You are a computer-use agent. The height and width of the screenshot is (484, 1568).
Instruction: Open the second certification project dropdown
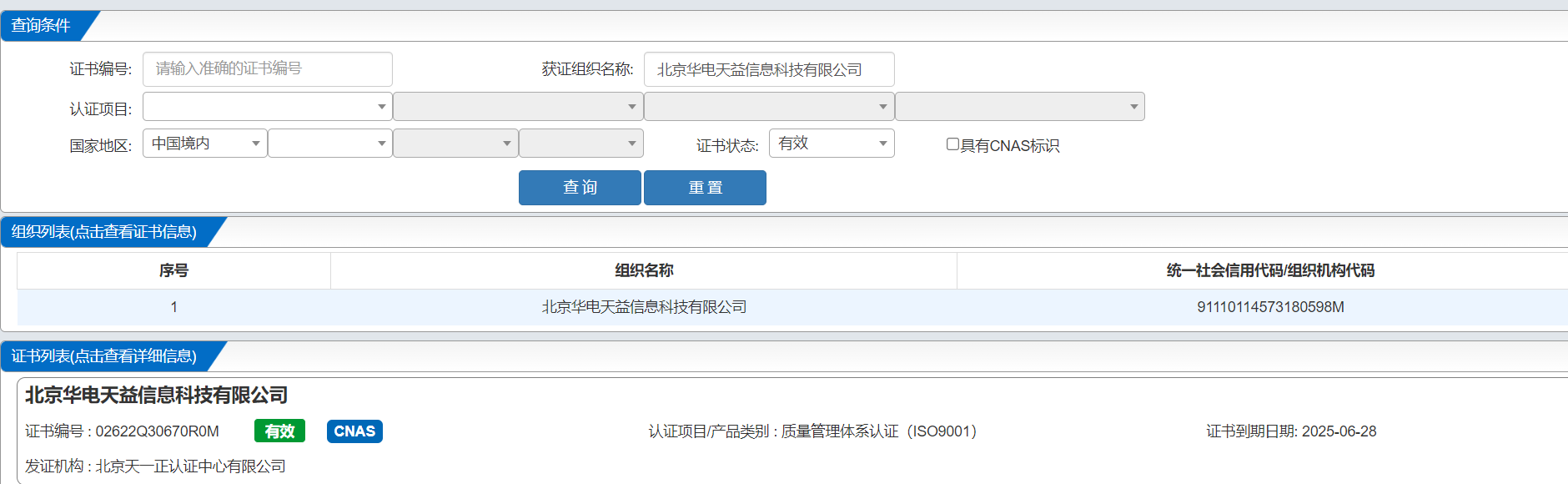(518, 107)
